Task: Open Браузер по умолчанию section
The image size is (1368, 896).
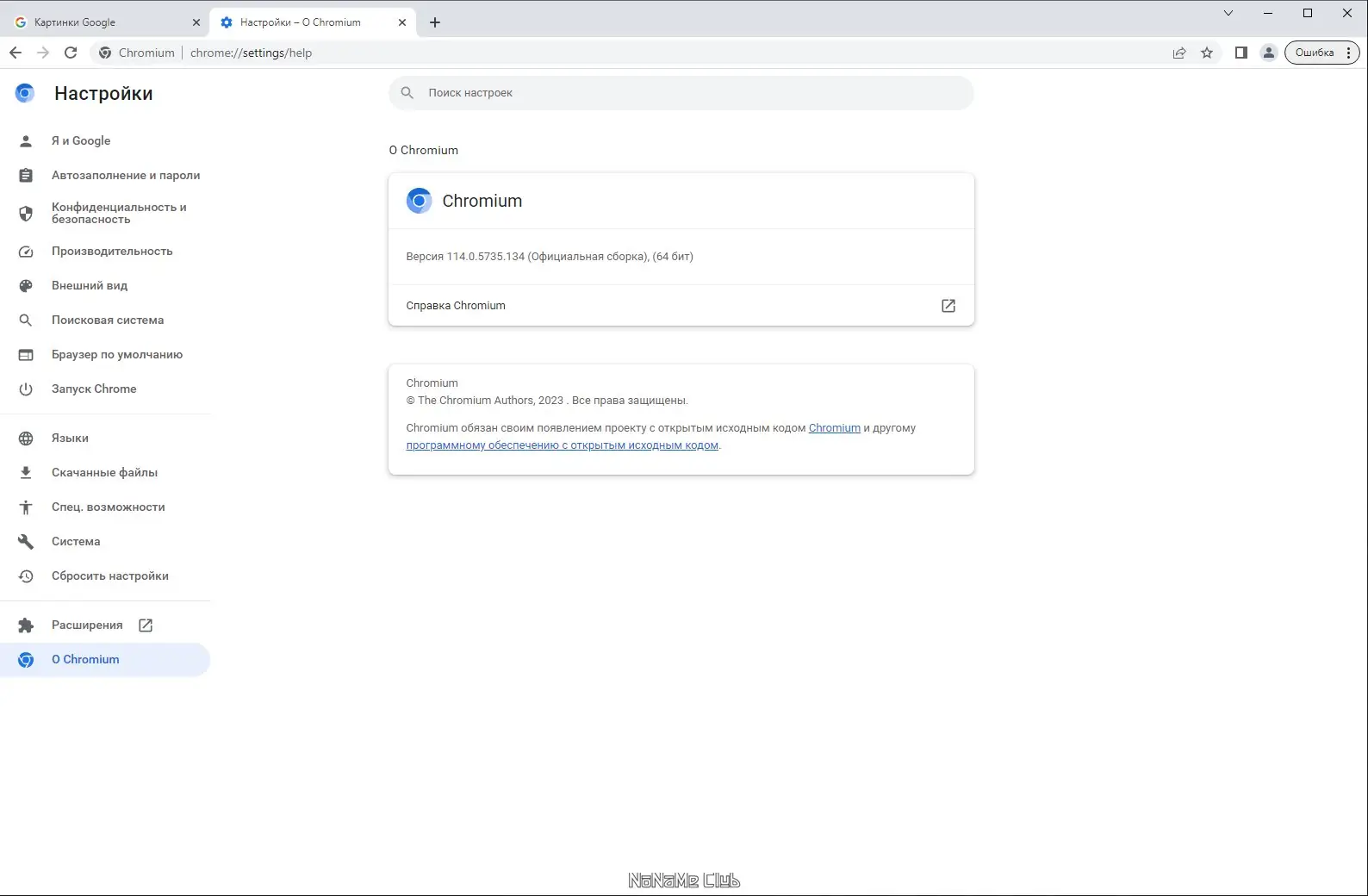Action: [x=105, y=355]
